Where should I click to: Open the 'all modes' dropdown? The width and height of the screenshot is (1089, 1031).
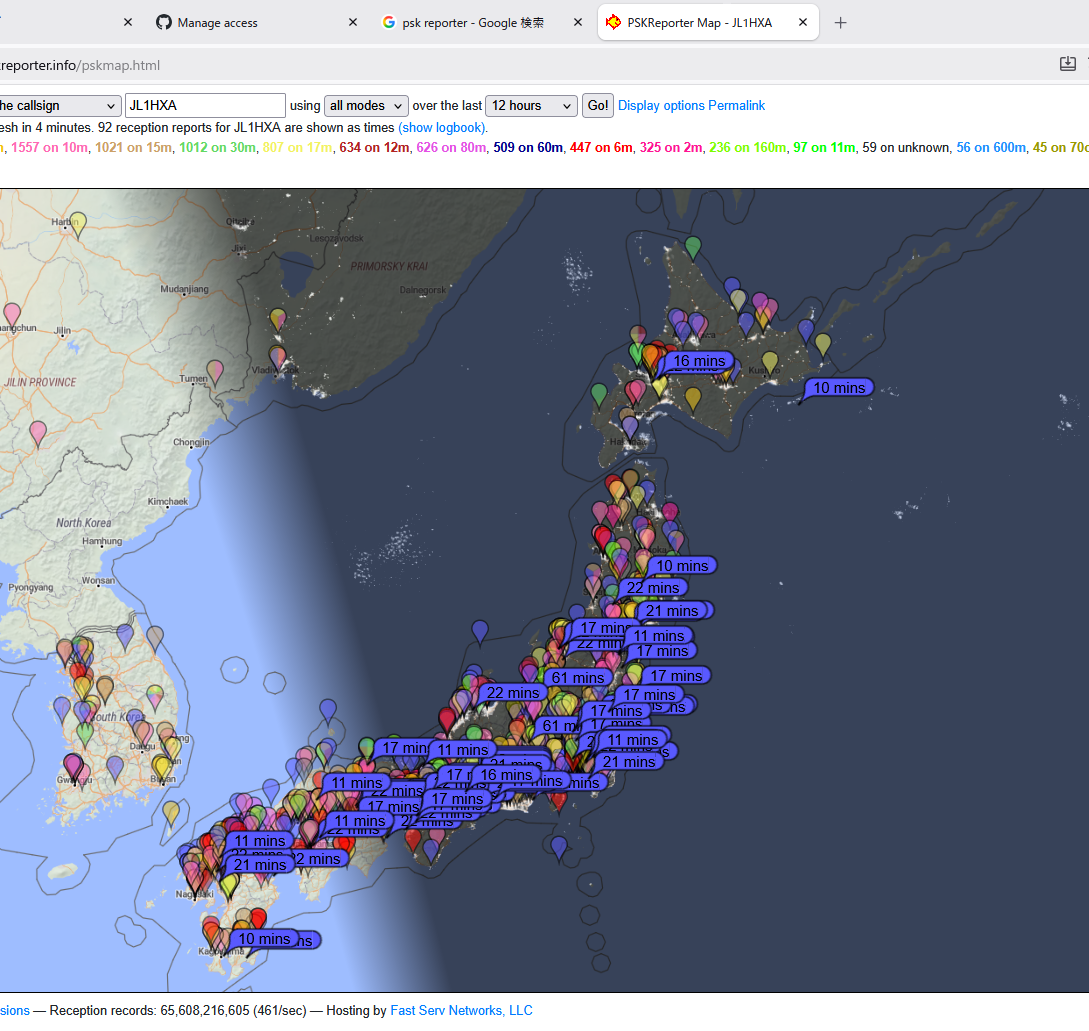366,106
